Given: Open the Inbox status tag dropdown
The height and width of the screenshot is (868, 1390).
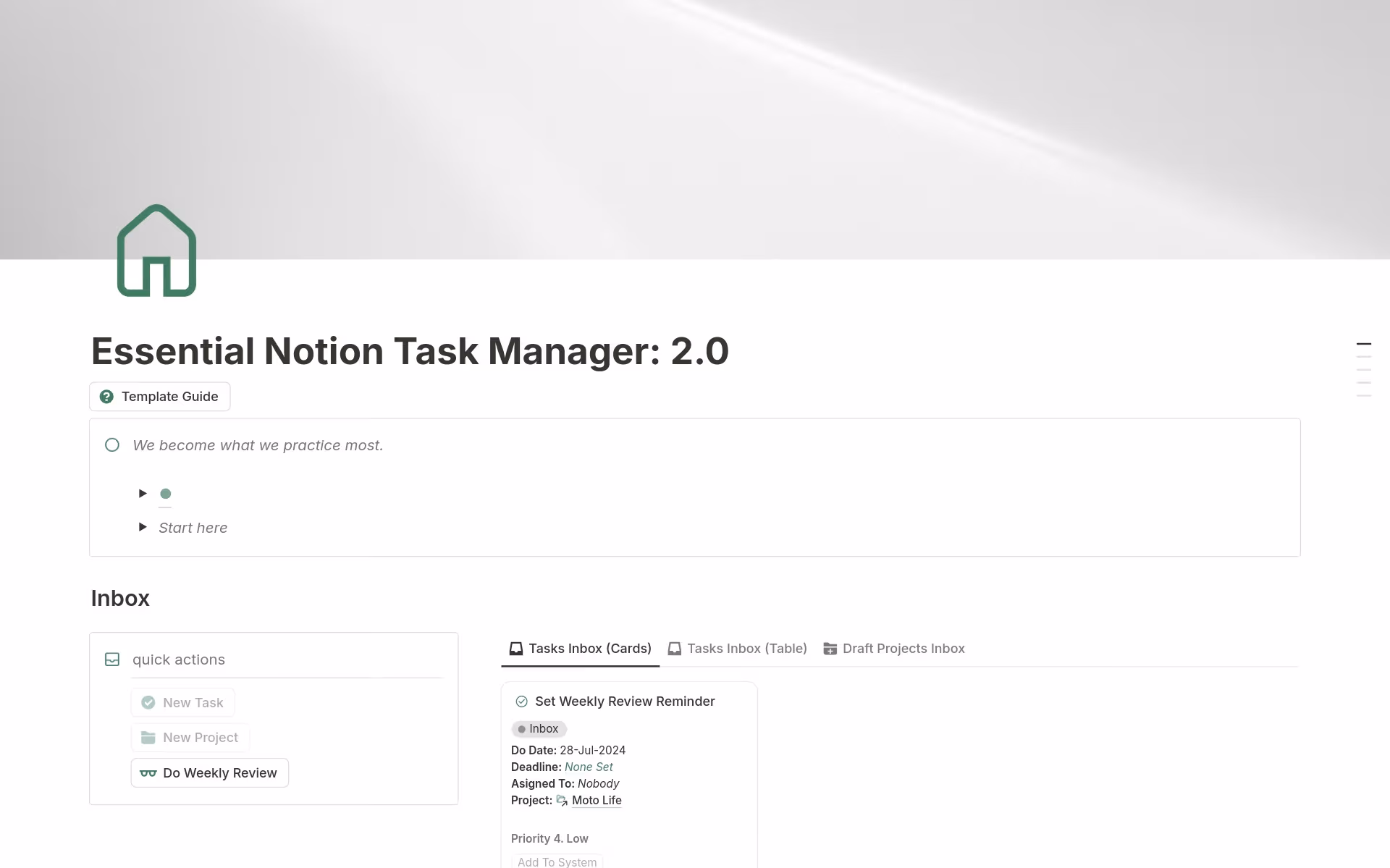Looking at the screenshot, I should pos(539,729).
